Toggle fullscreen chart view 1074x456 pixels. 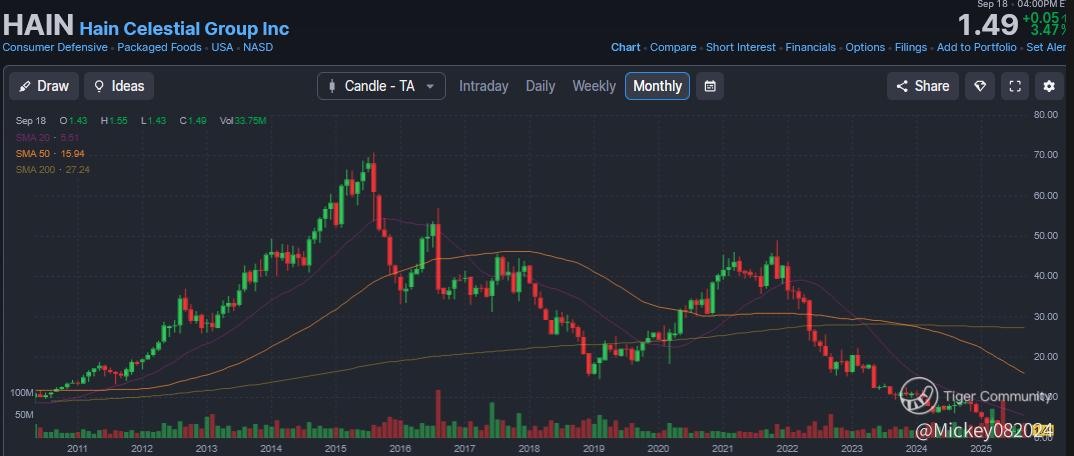[x=1015, y=86]
